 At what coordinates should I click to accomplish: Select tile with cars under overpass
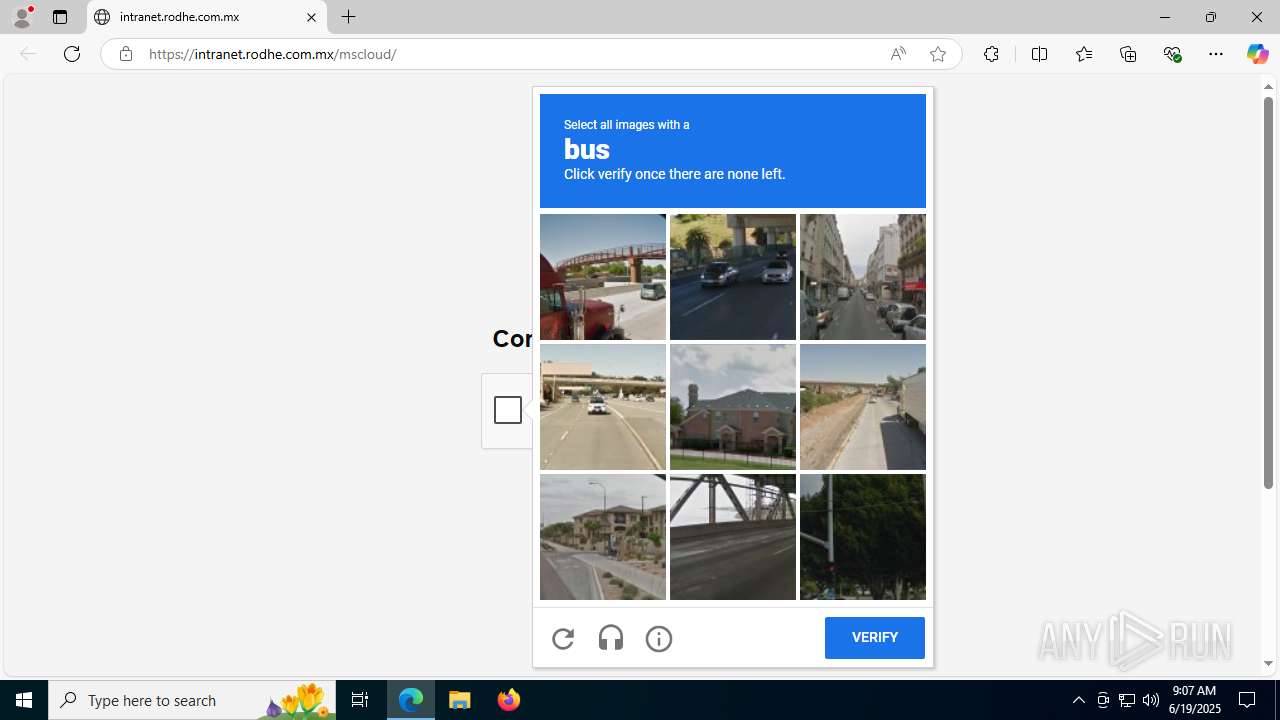click(x=733, y=277)
